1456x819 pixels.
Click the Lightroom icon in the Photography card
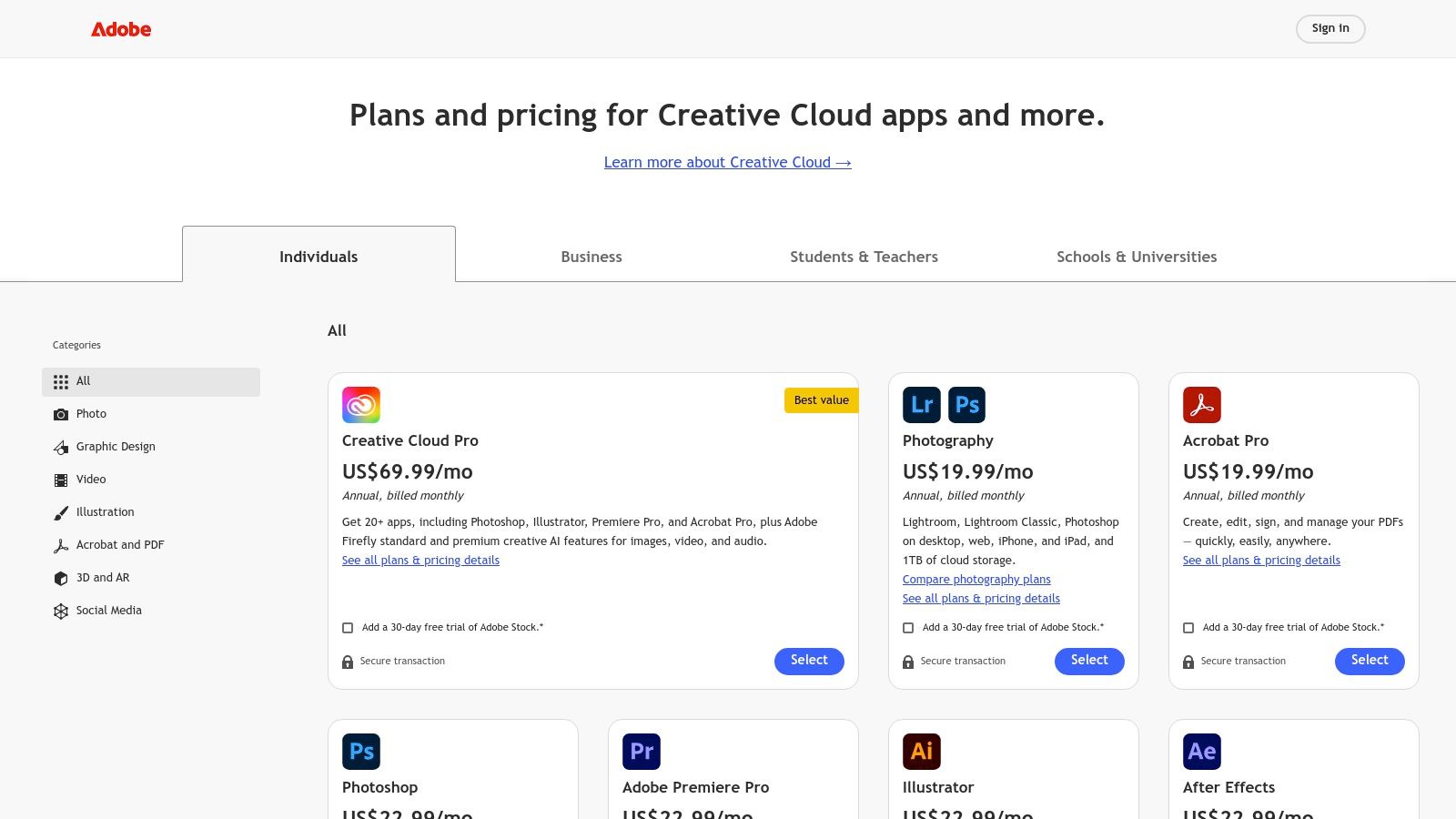click(x=922, y=405)
